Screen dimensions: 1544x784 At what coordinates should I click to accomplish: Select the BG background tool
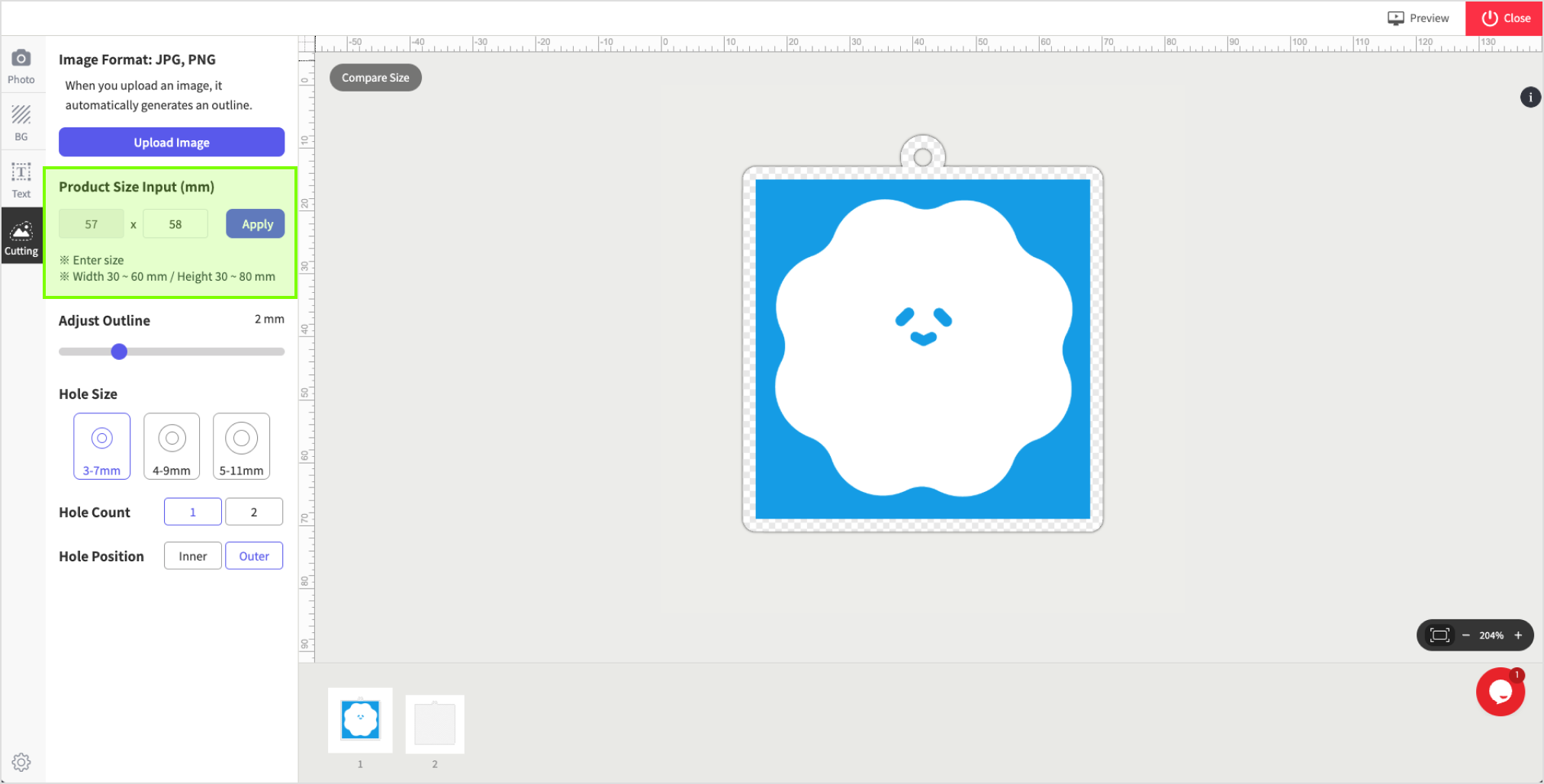click(x=21, y=123)
